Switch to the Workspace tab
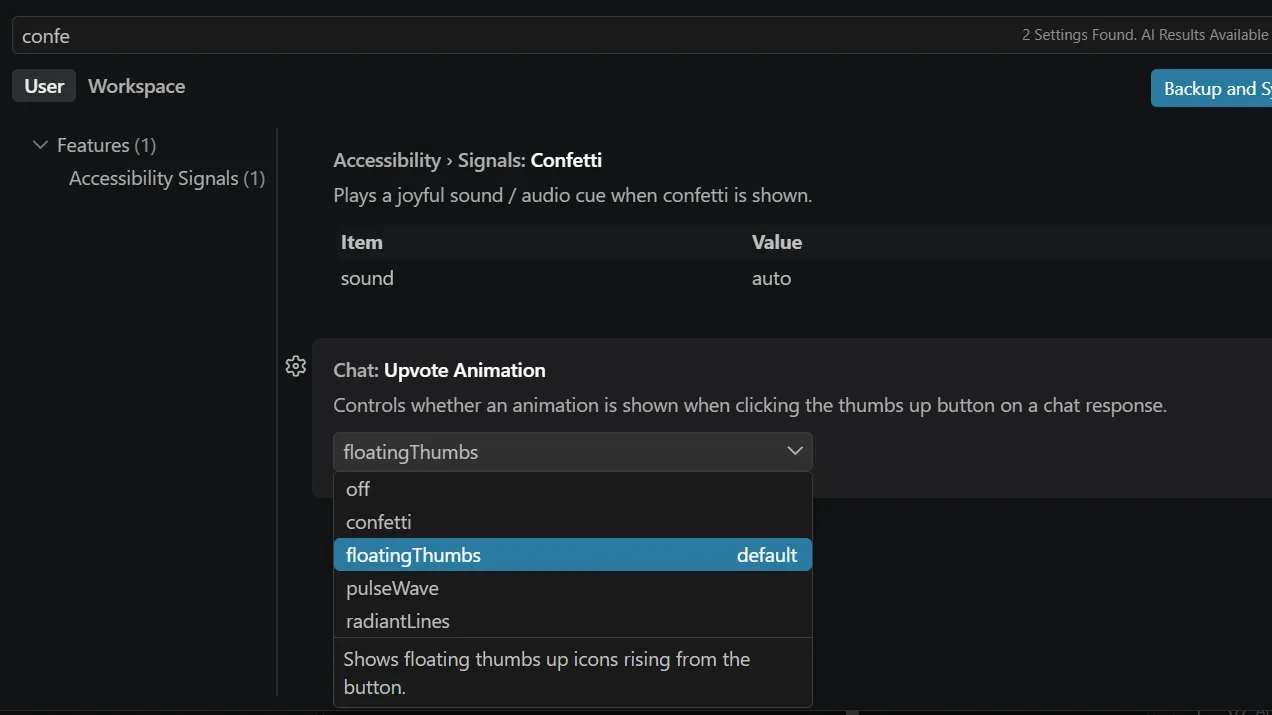 pyautogui.click(x=136, y=86)
